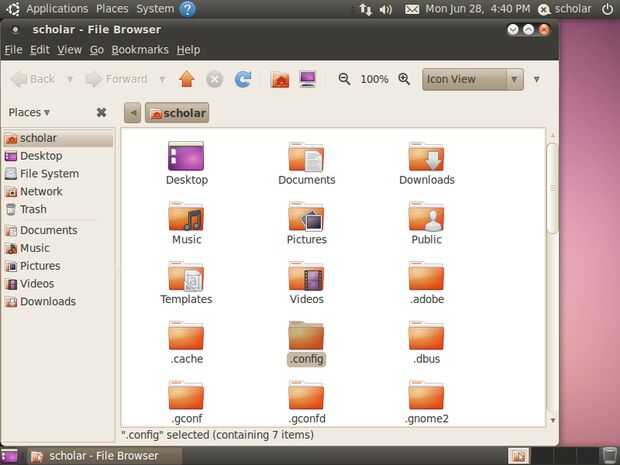
Task: Select the .adobe folder
Action: (x=426, y=276)
